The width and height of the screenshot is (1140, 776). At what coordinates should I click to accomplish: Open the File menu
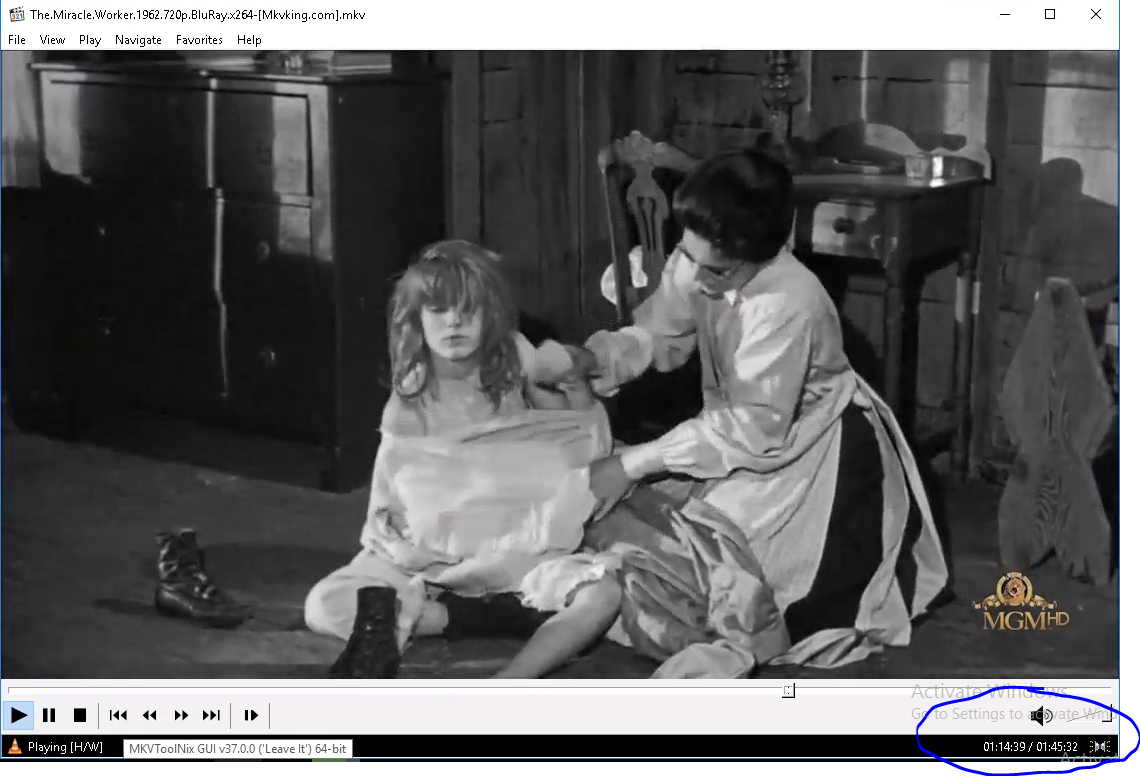point(17,40)
